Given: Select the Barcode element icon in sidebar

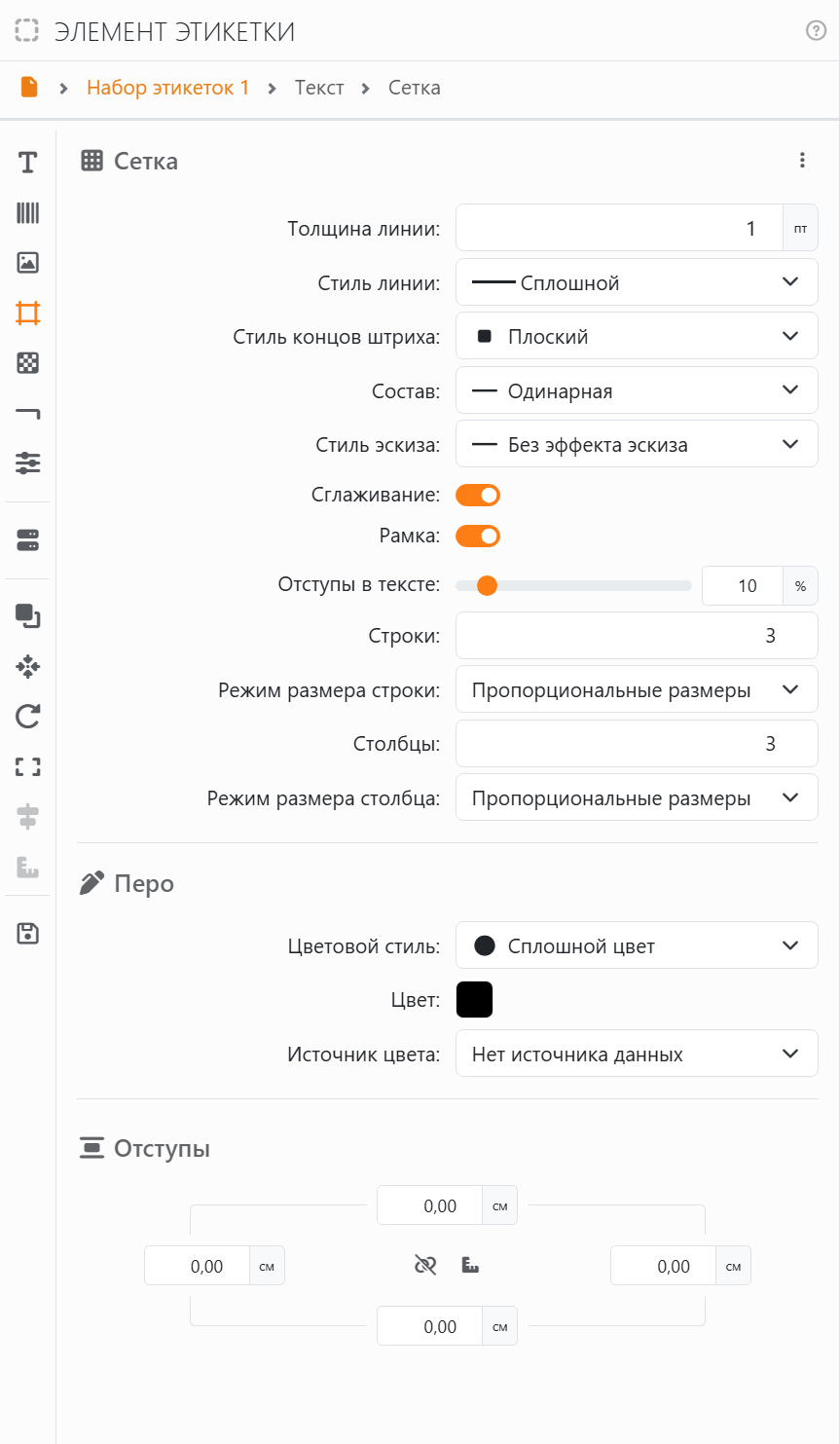Looking at the screenshot, I should (x=27, y=212).
